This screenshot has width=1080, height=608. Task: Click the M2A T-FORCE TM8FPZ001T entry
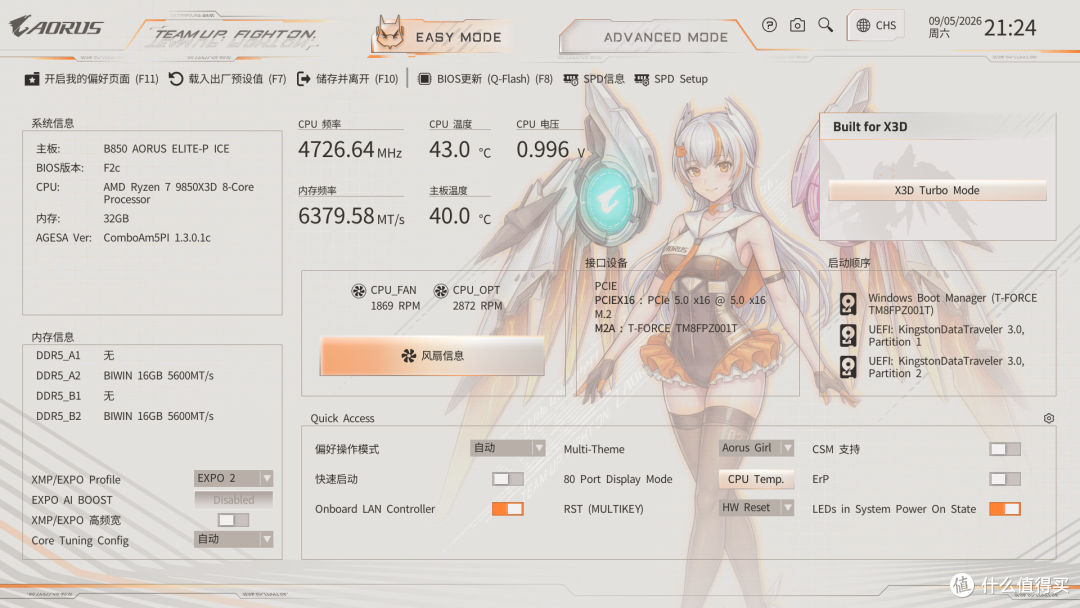click(x=665, y=328)
